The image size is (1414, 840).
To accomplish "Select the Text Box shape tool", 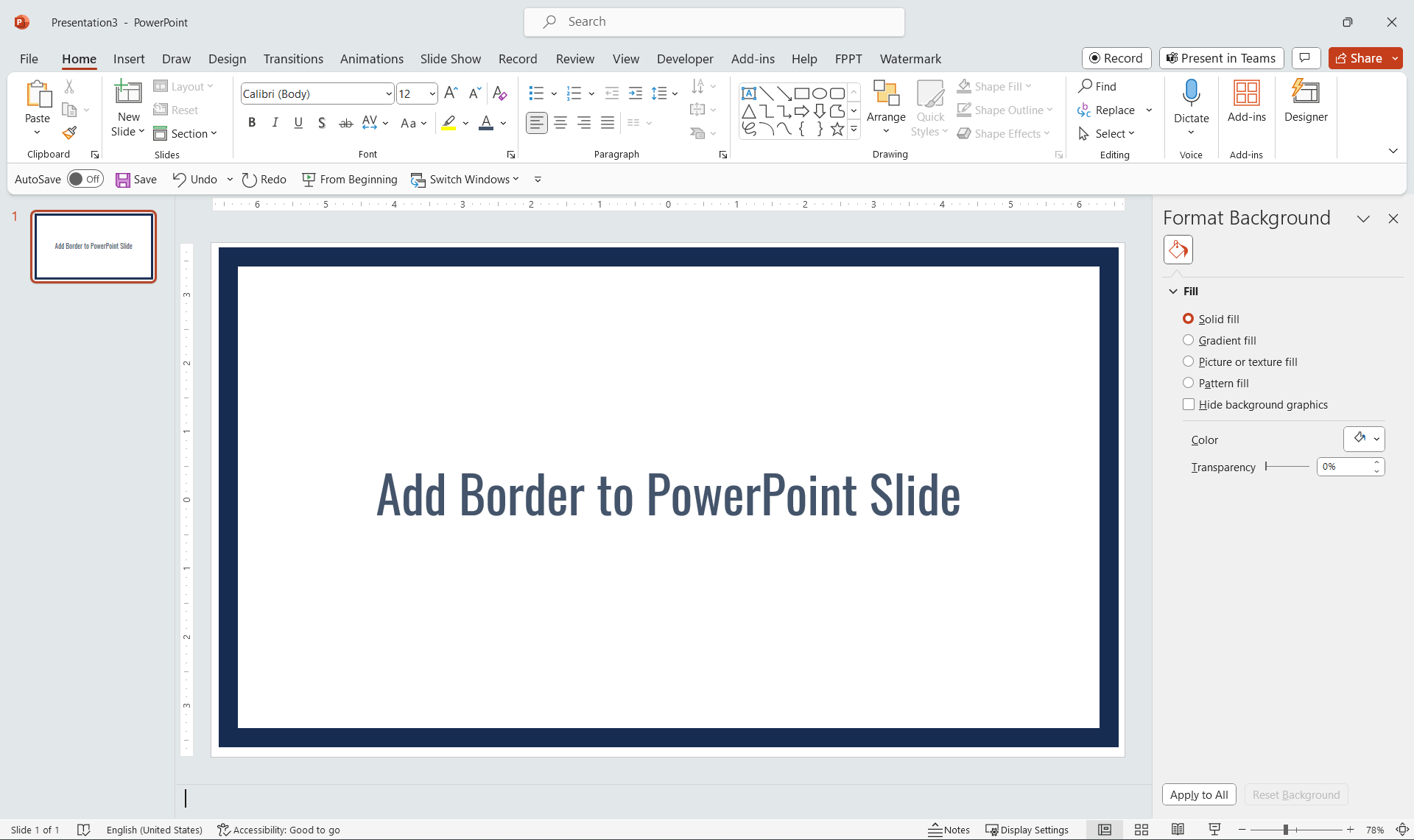I will (749, 93).
